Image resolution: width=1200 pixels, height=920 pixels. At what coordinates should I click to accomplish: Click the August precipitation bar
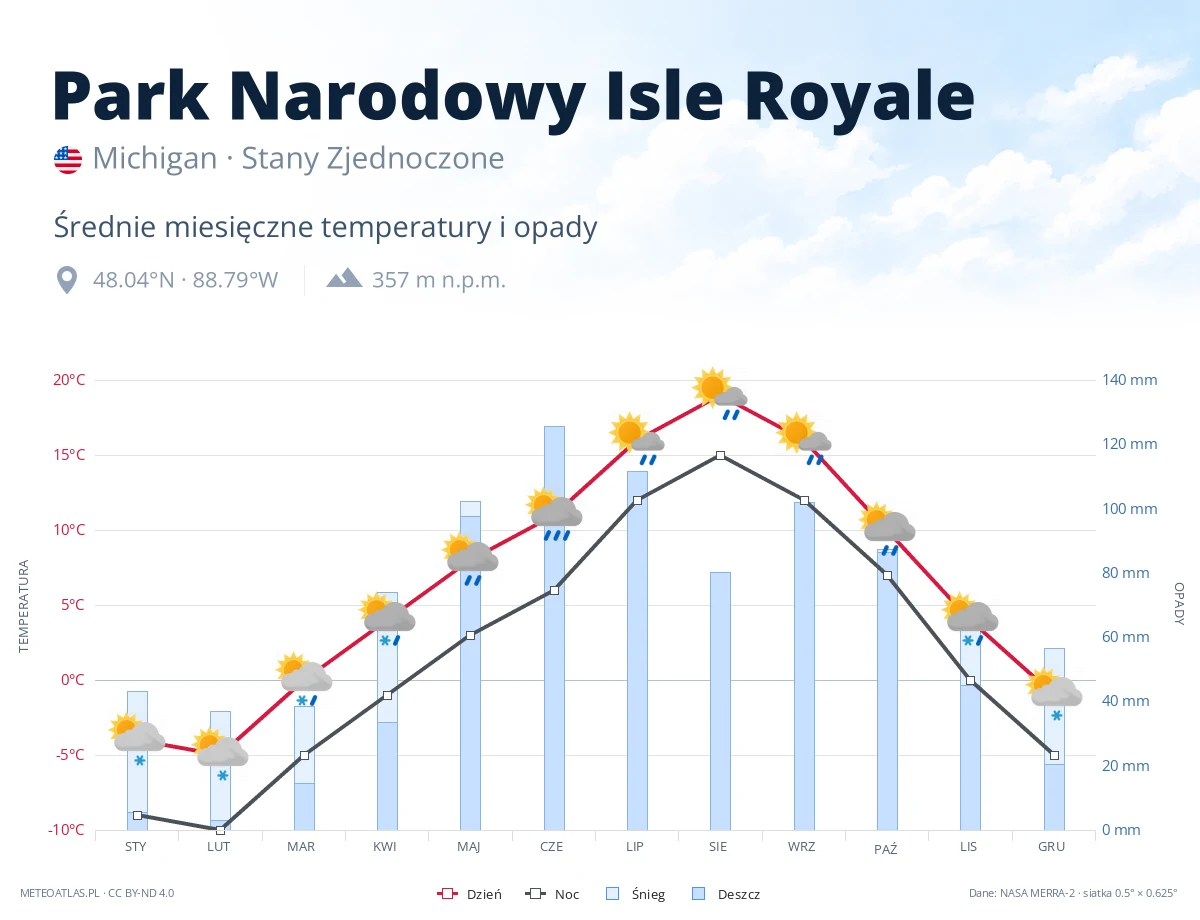pos(720,701)
